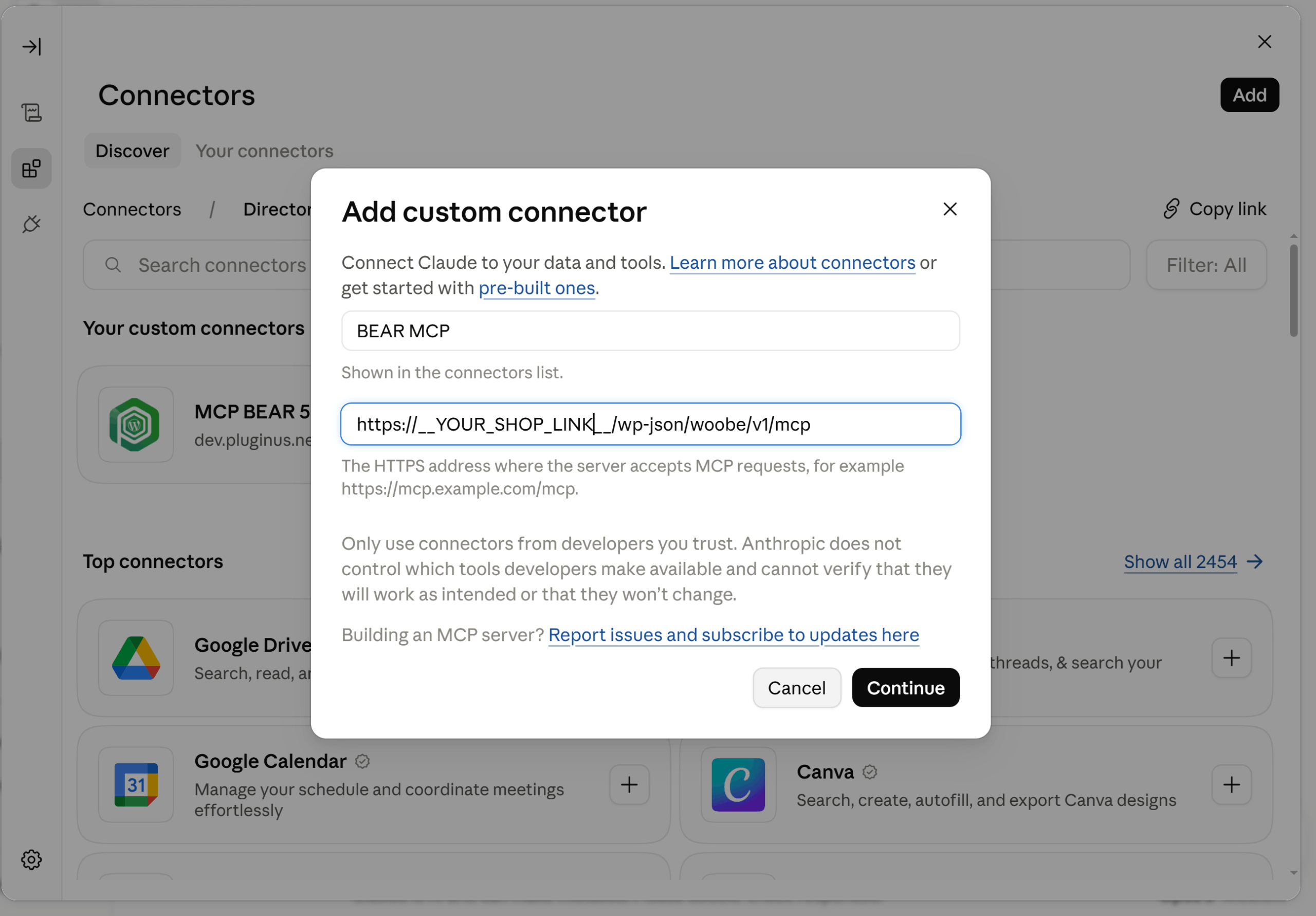Open settings gear at sidebar bottom
Image resolution: width=1316 pixels, height=916 pixels.
tap(31, 859)
